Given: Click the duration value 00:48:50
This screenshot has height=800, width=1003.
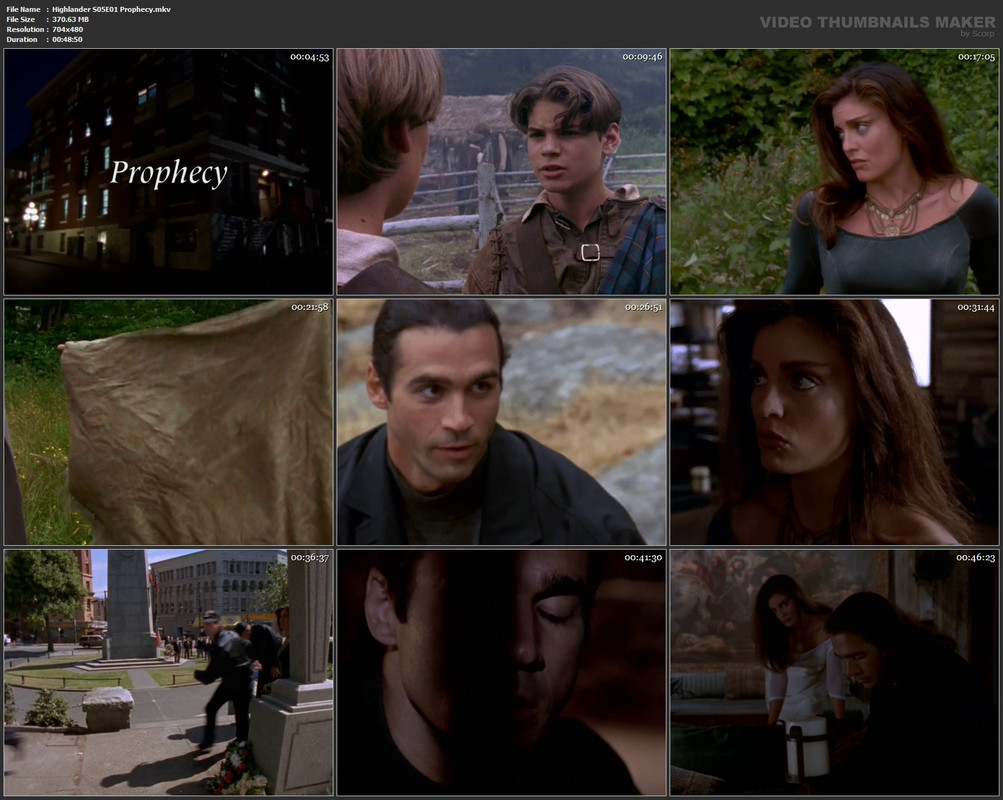Looking at the screenshot, I should (x=67, y=40).
